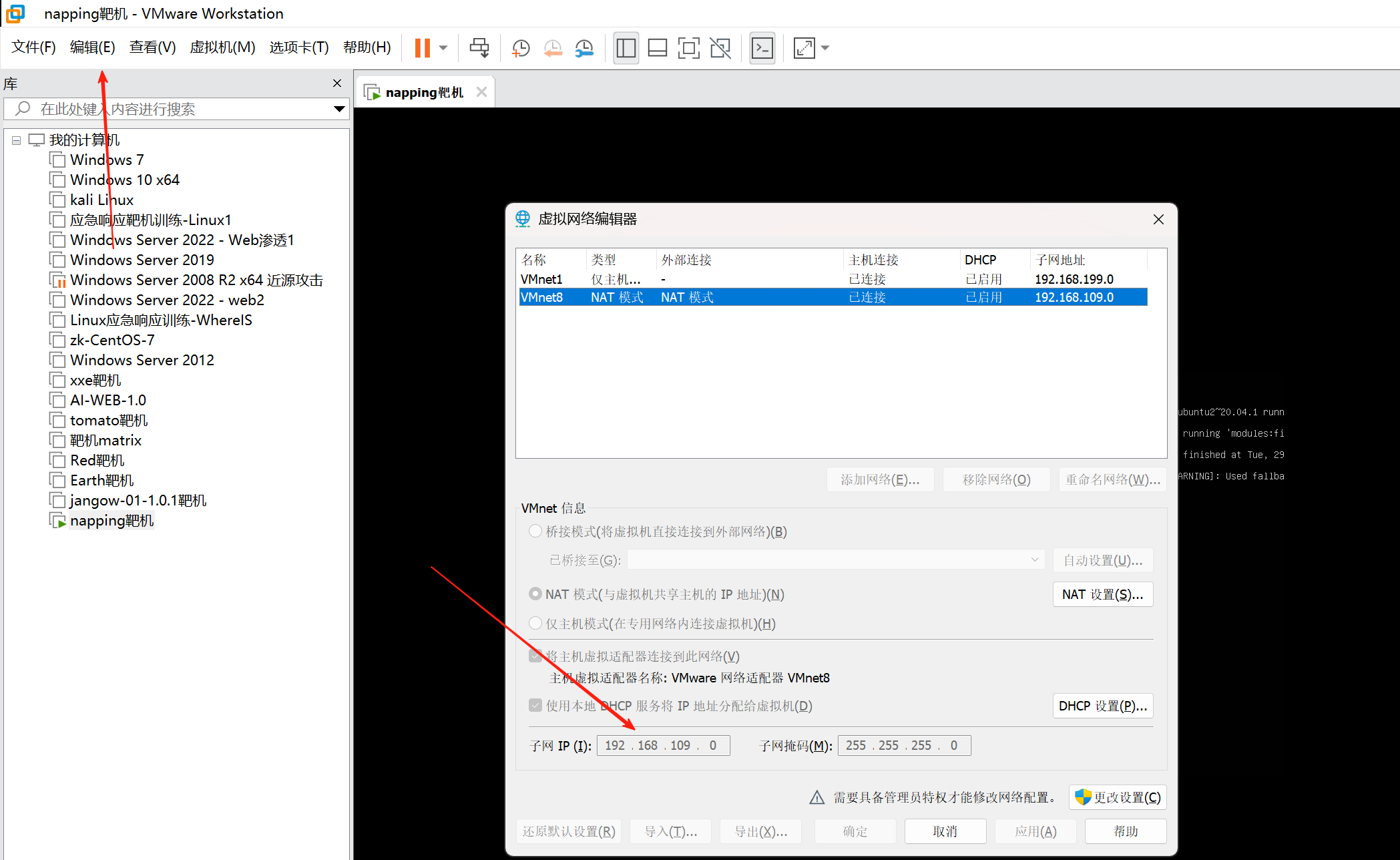Click the 自动设置(U)... button
This screenshot has height=860, width=1400.
(x=1103, y=560)
